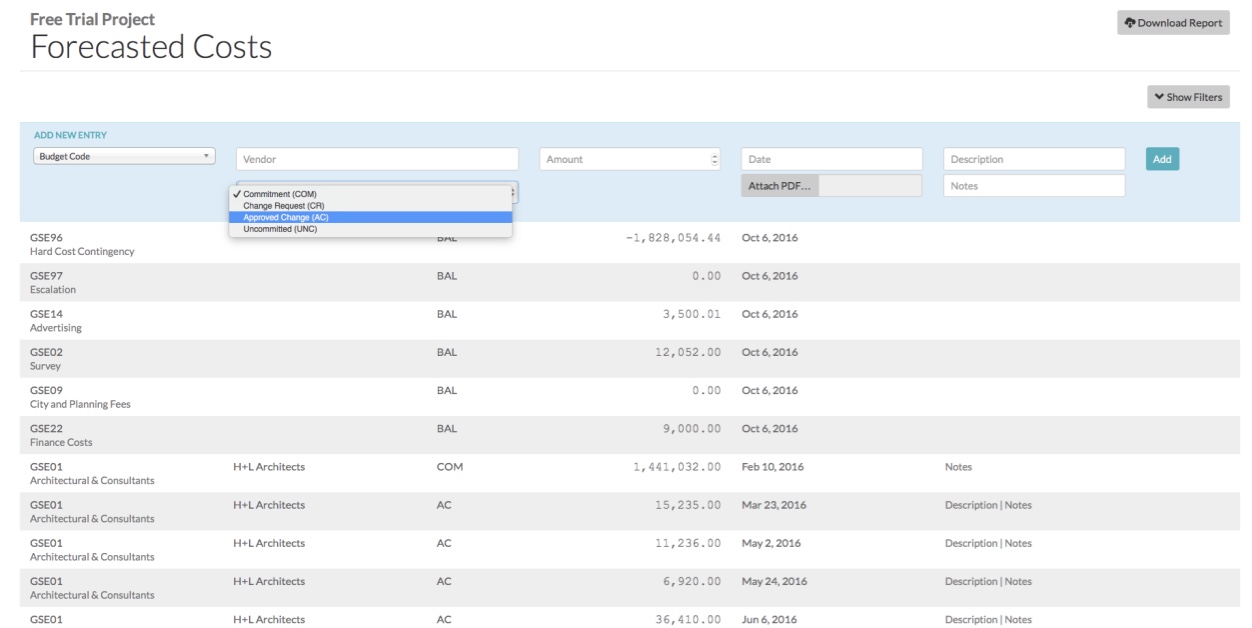Viewport: 1252px width, 628px height.
Task: Click the Download Report button
Action: 1173,23
